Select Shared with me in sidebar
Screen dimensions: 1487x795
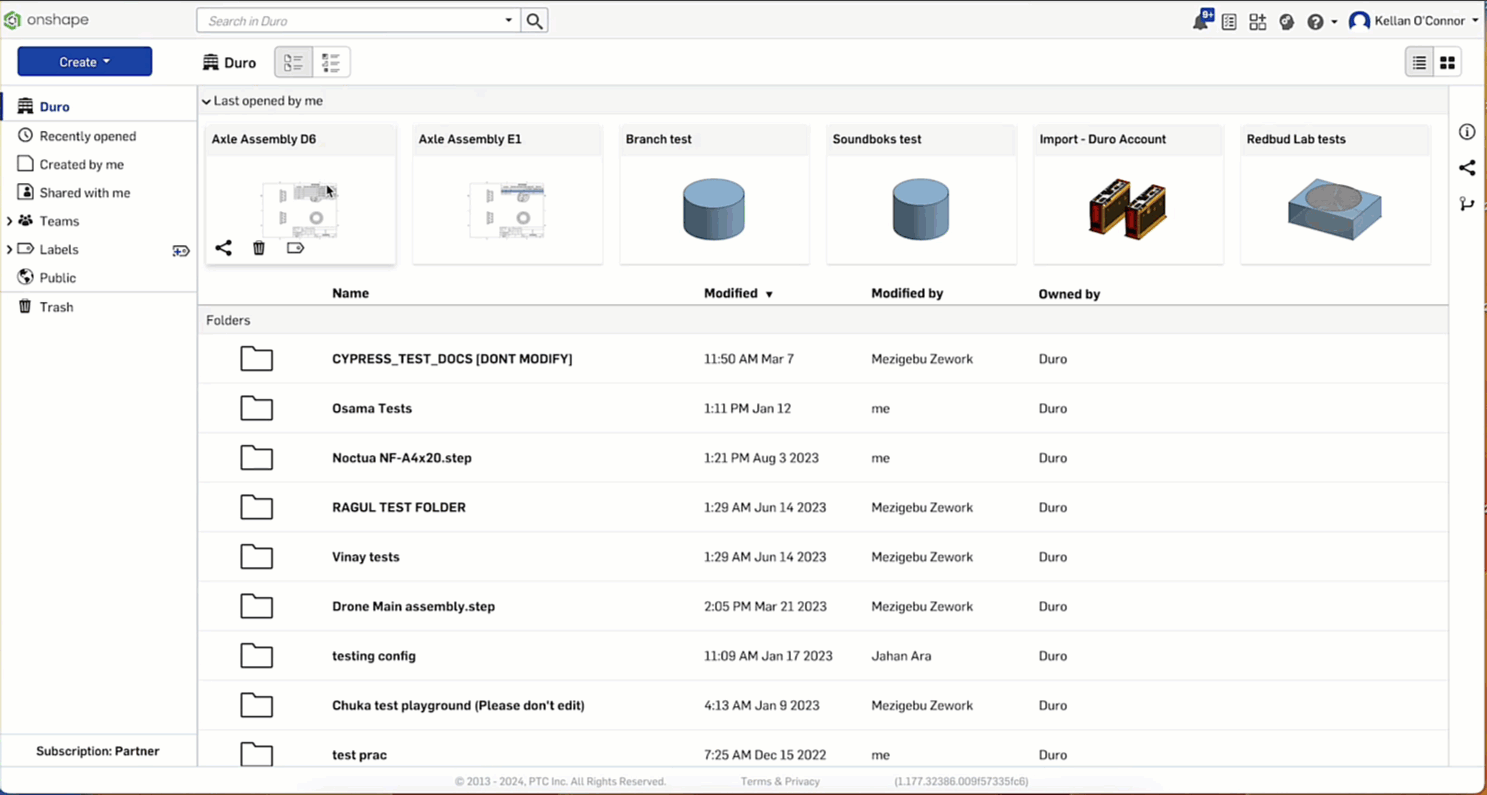(x=84, y=193)
